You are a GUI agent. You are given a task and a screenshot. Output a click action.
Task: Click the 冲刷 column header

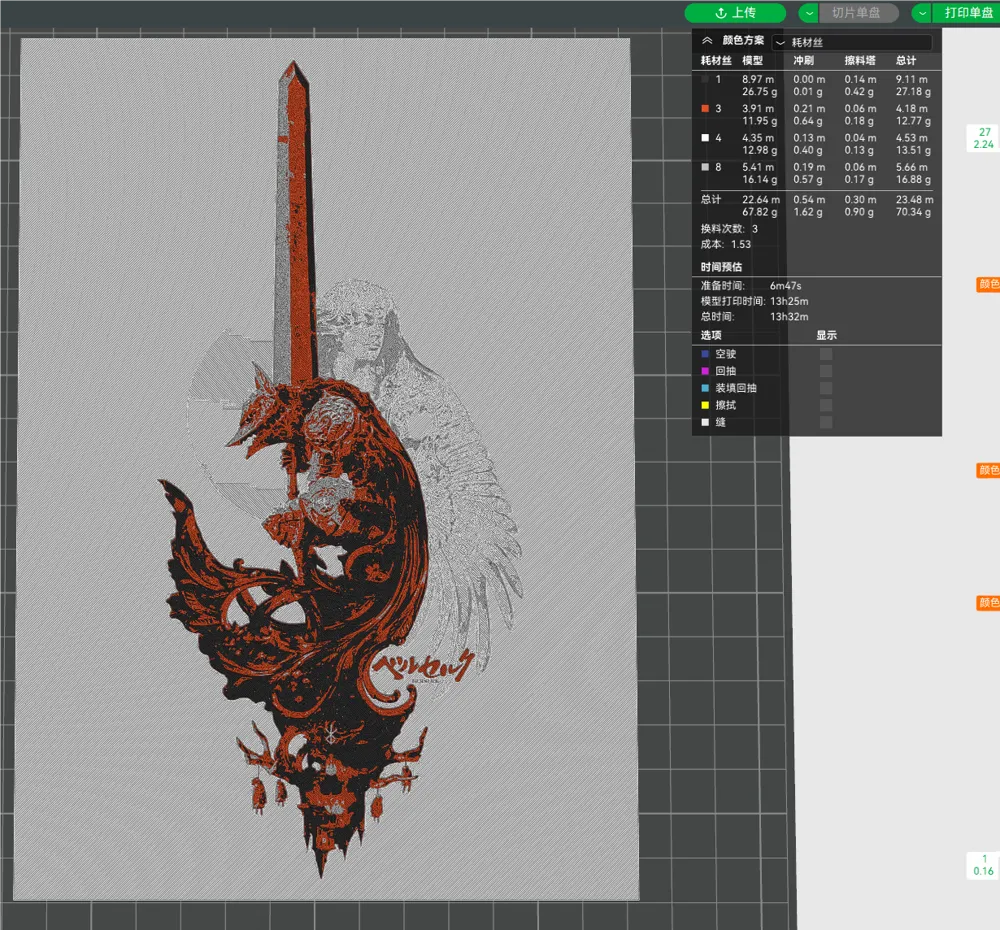[x=803, y=61]
